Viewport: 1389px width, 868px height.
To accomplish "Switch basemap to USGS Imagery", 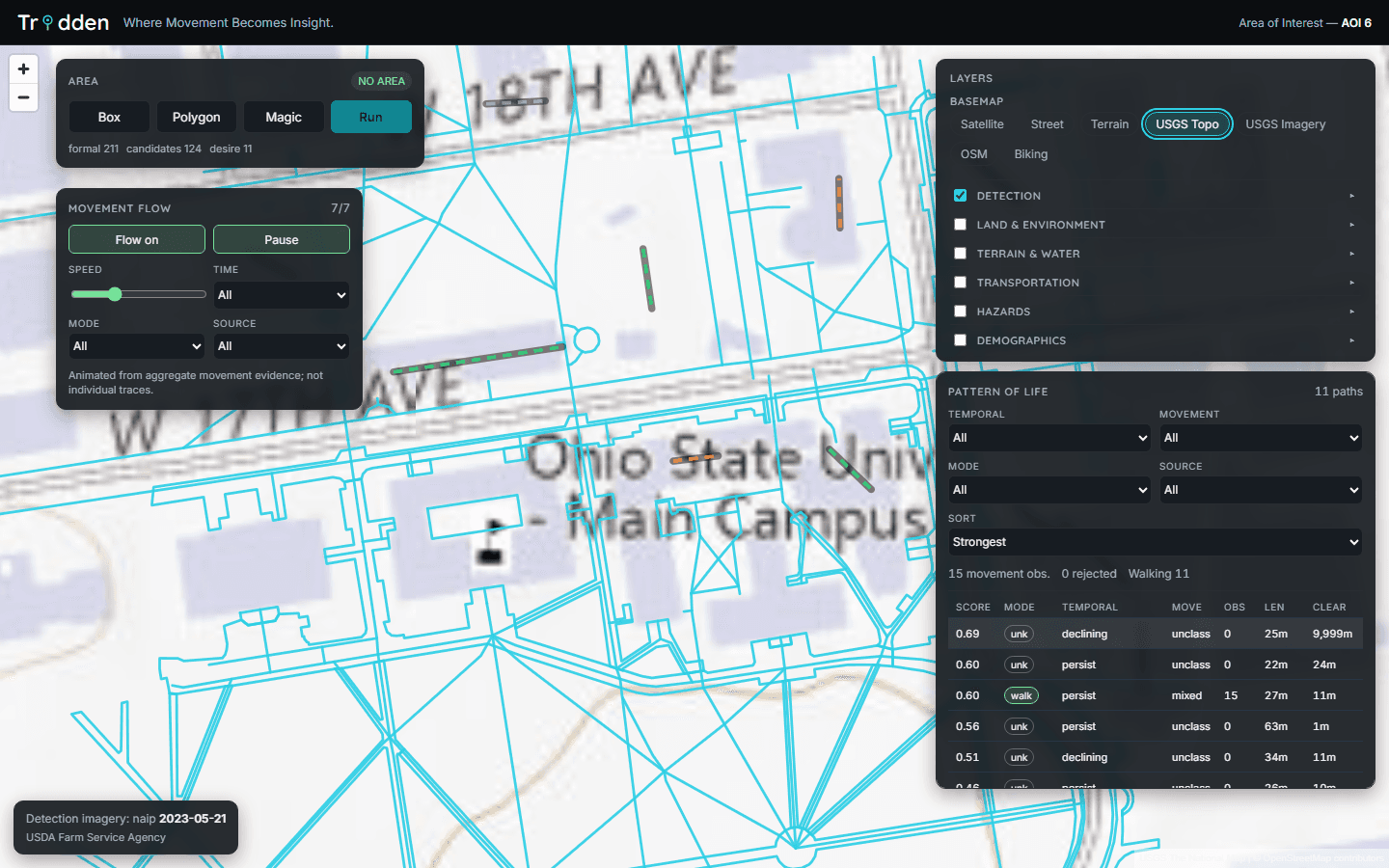I will pos(1285,124).
